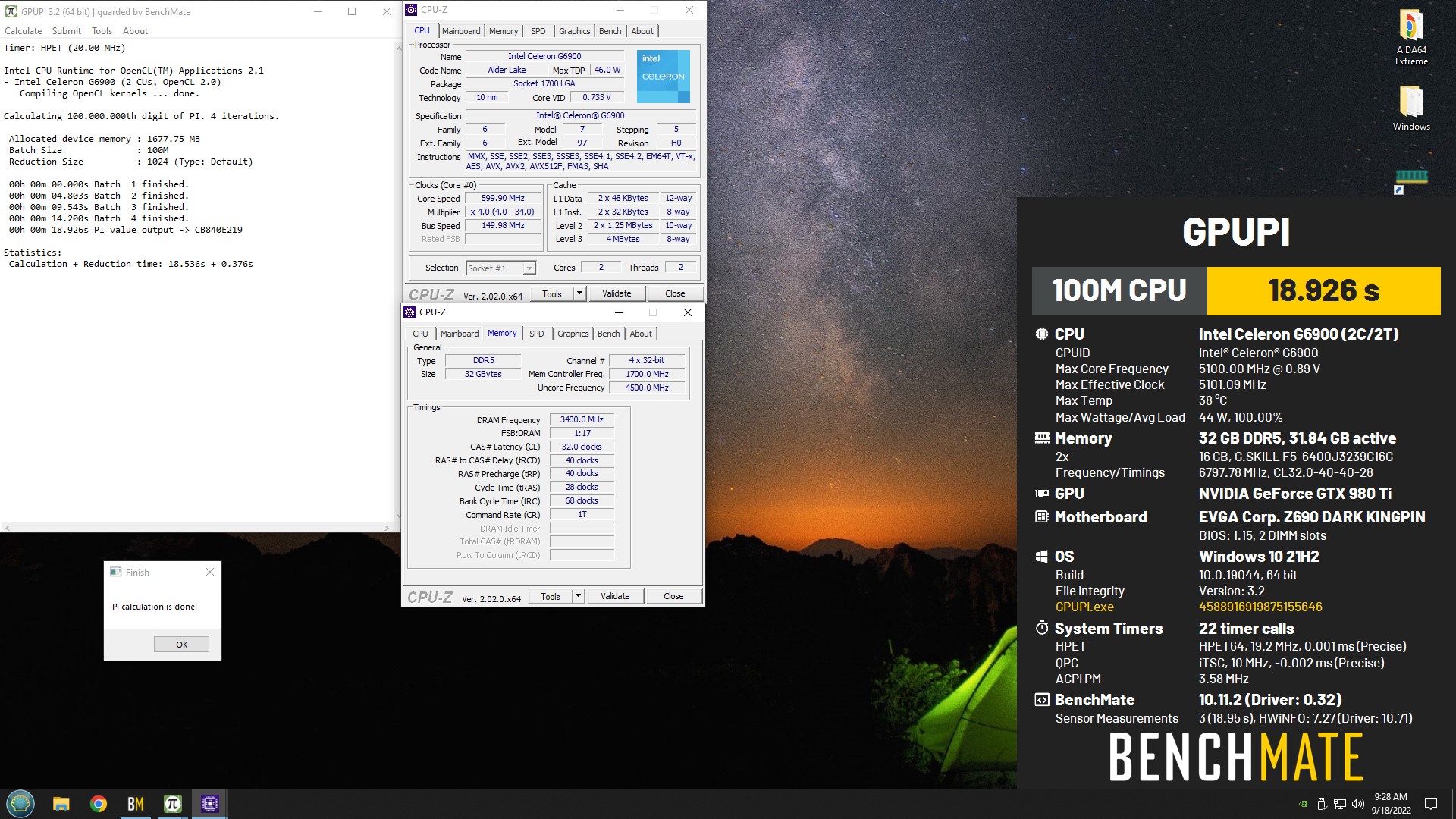This screenshot has width=1456, height=819.
Task: Click the Intel Celeron logo in CPU-Z
Action: pos(664,77)
